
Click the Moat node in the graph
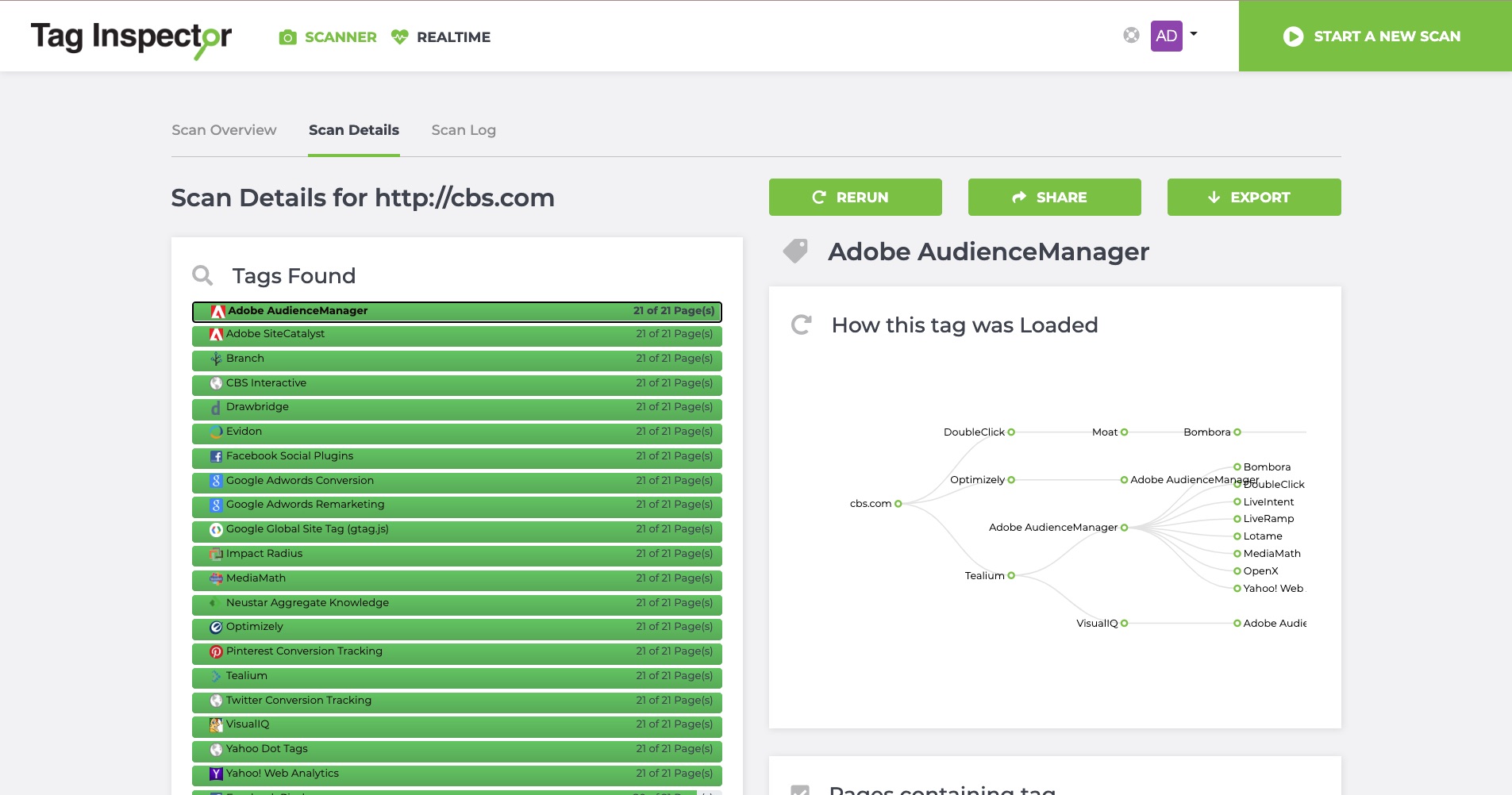1125,432
